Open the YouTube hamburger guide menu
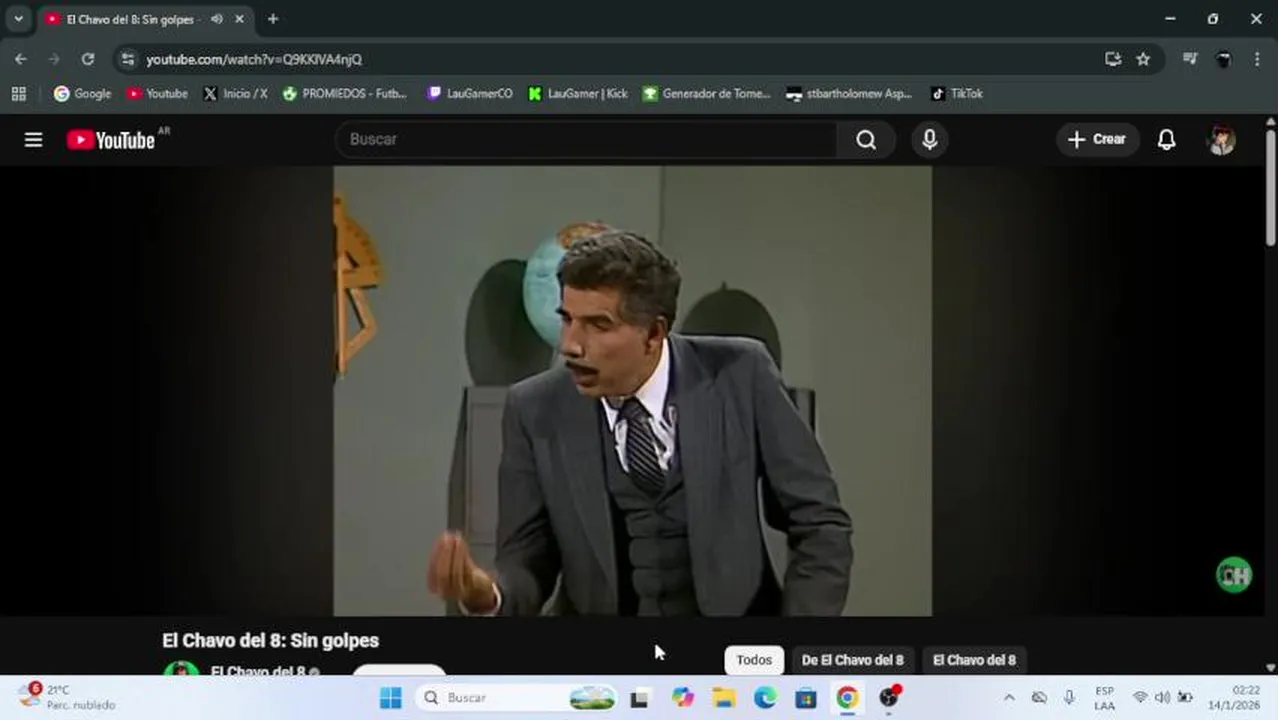The height and width of the screenshot is (720, 1278). click(33, 140)
